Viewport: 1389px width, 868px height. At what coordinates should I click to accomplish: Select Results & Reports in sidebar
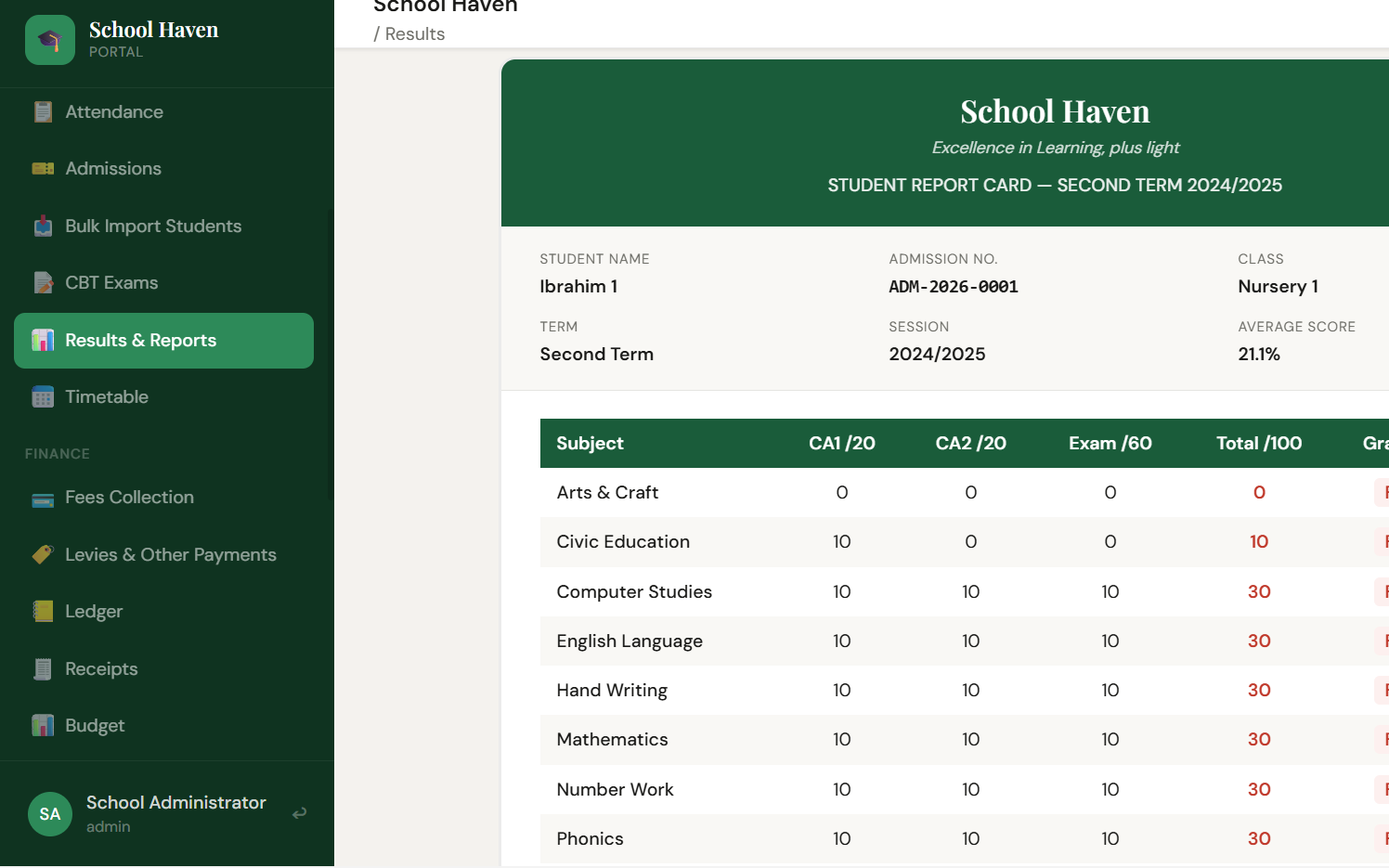point(163,341)
